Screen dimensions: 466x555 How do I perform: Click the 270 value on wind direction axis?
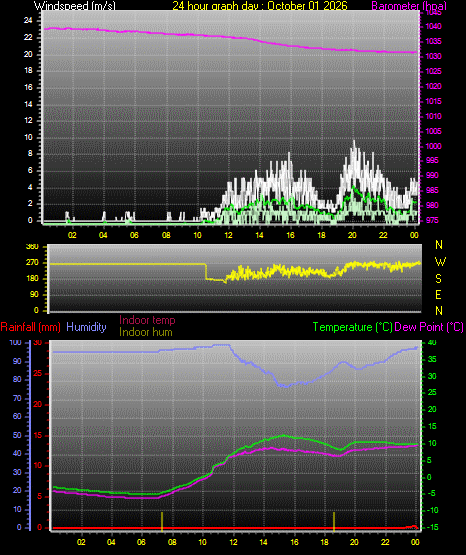pyautogui.click(x=32, y=263)
